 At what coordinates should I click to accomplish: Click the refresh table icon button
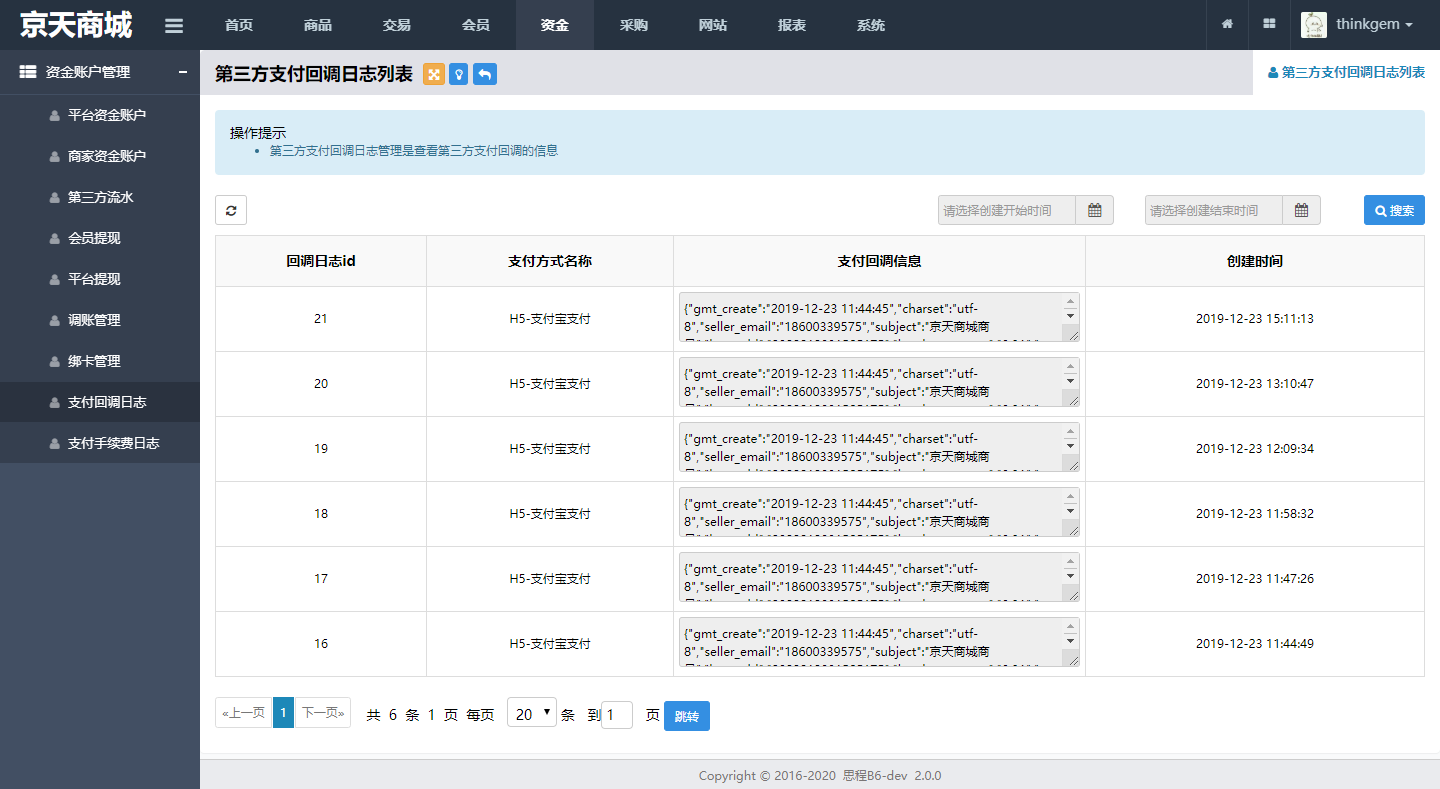coord(231,210)
